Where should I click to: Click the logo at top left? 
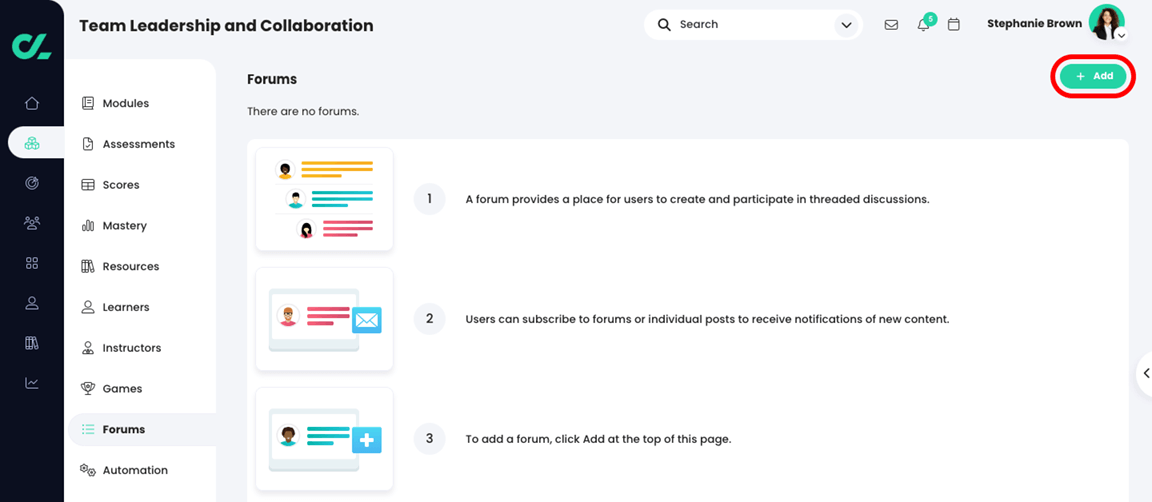(31, 45)
